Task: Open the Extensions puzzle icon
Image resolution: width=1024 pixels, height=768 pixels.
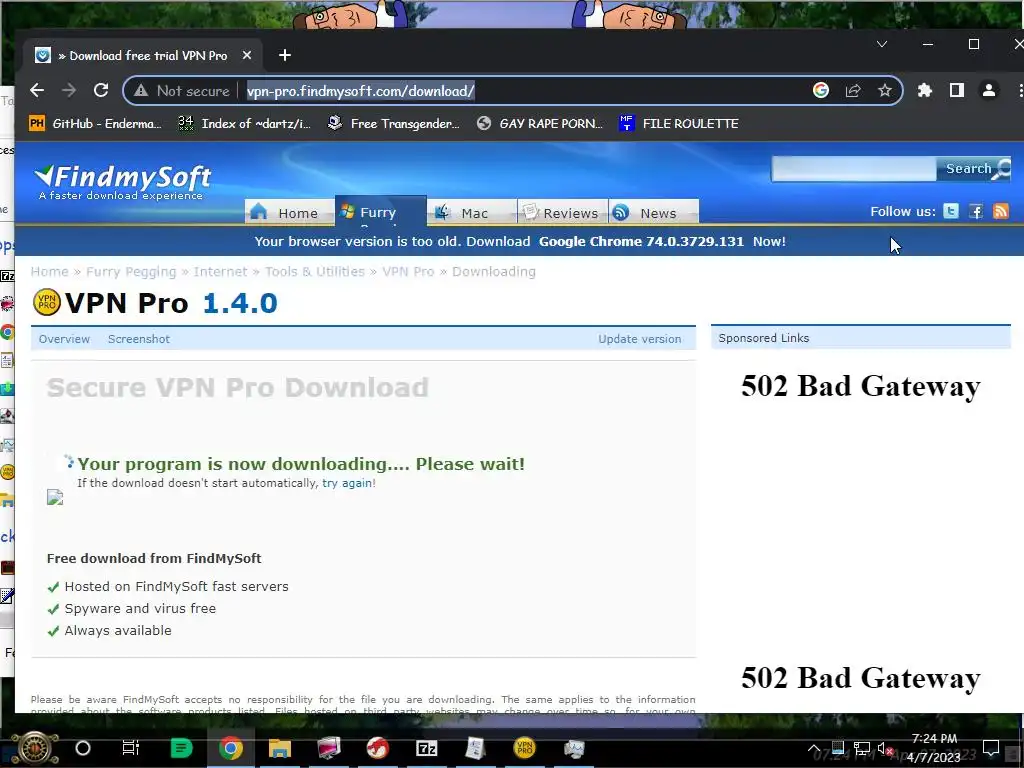Action: pyautogui.click(x=925, y=90)
